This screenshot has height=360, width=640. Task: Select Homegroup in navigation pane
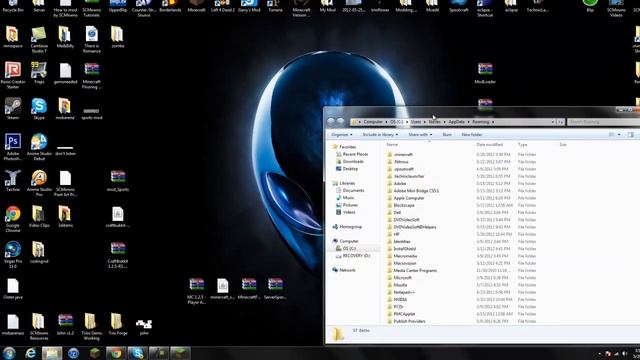tap(347, 227)
